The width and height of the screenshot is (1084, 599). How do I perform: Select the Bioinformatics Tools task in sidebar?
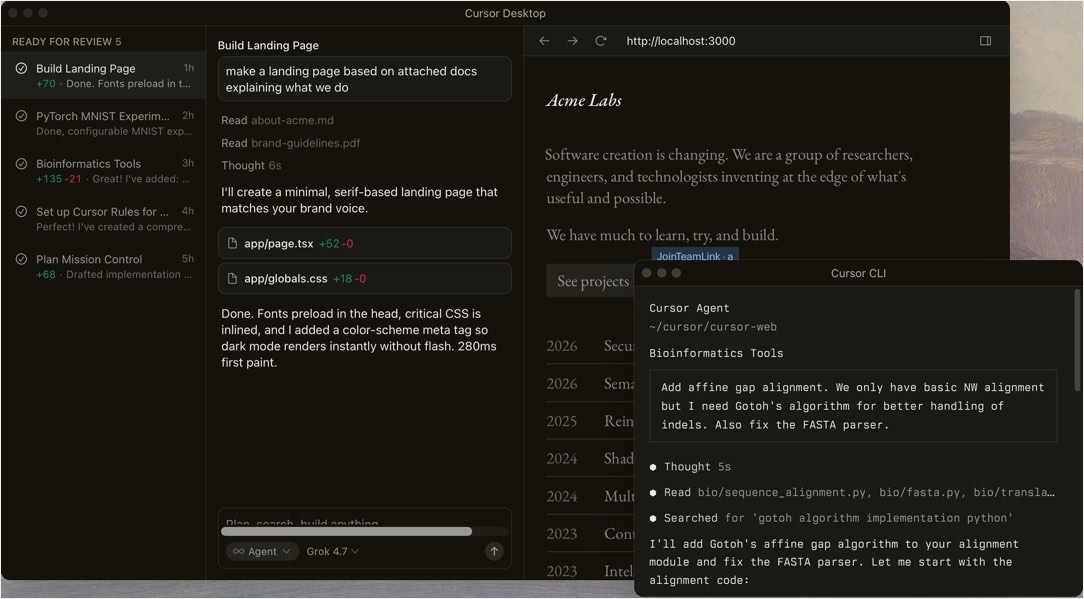pos(104,171)
